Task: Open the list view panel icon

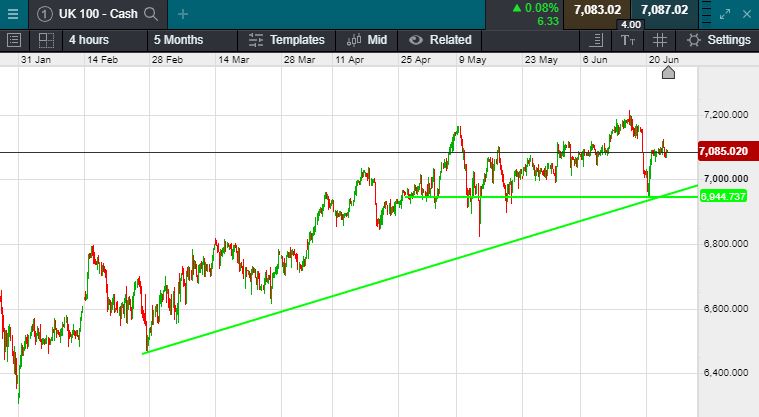Action: (x=14, y=40)
